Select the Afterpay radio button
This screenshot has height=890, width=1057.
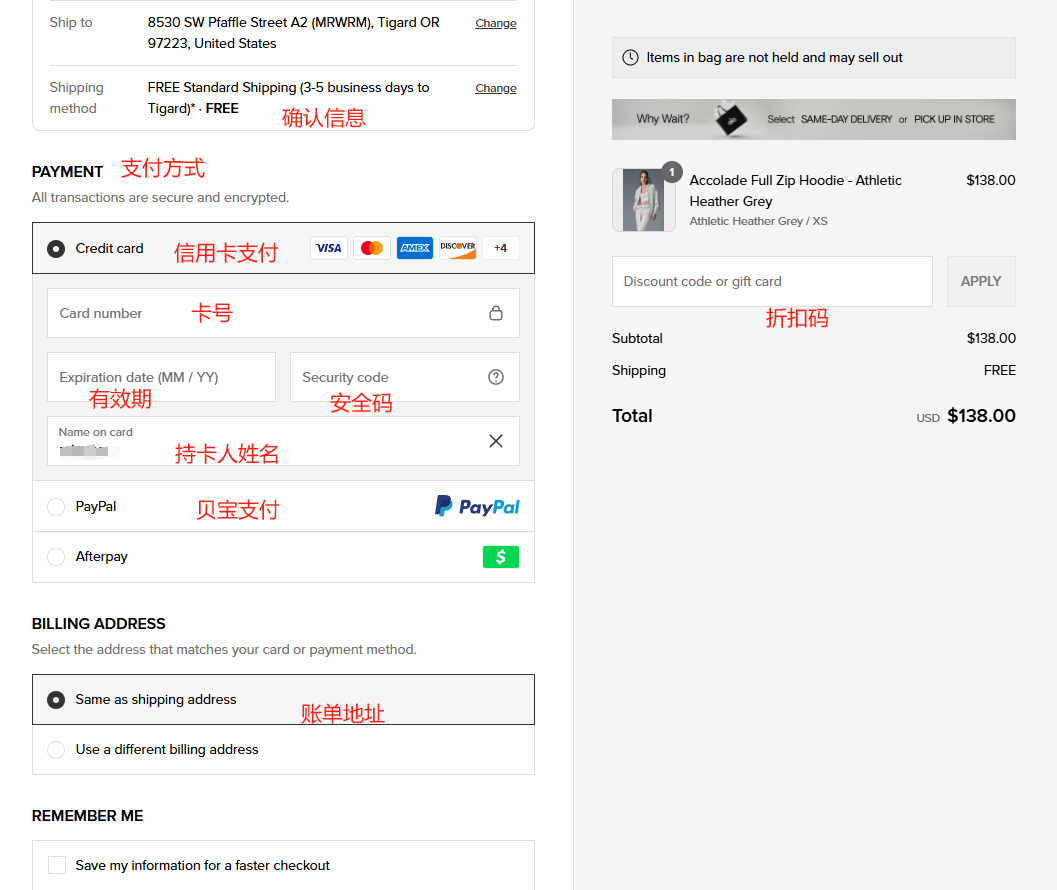57,557
